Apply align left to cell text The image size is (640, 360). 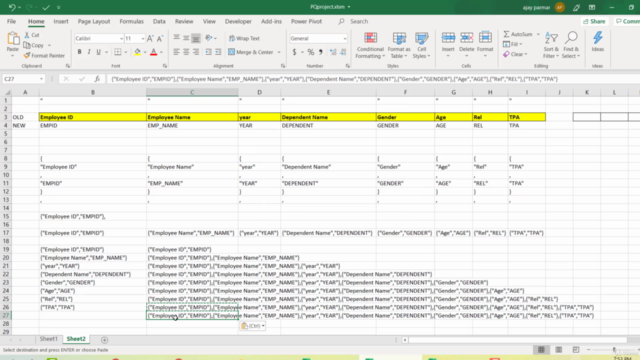point(176,52)
